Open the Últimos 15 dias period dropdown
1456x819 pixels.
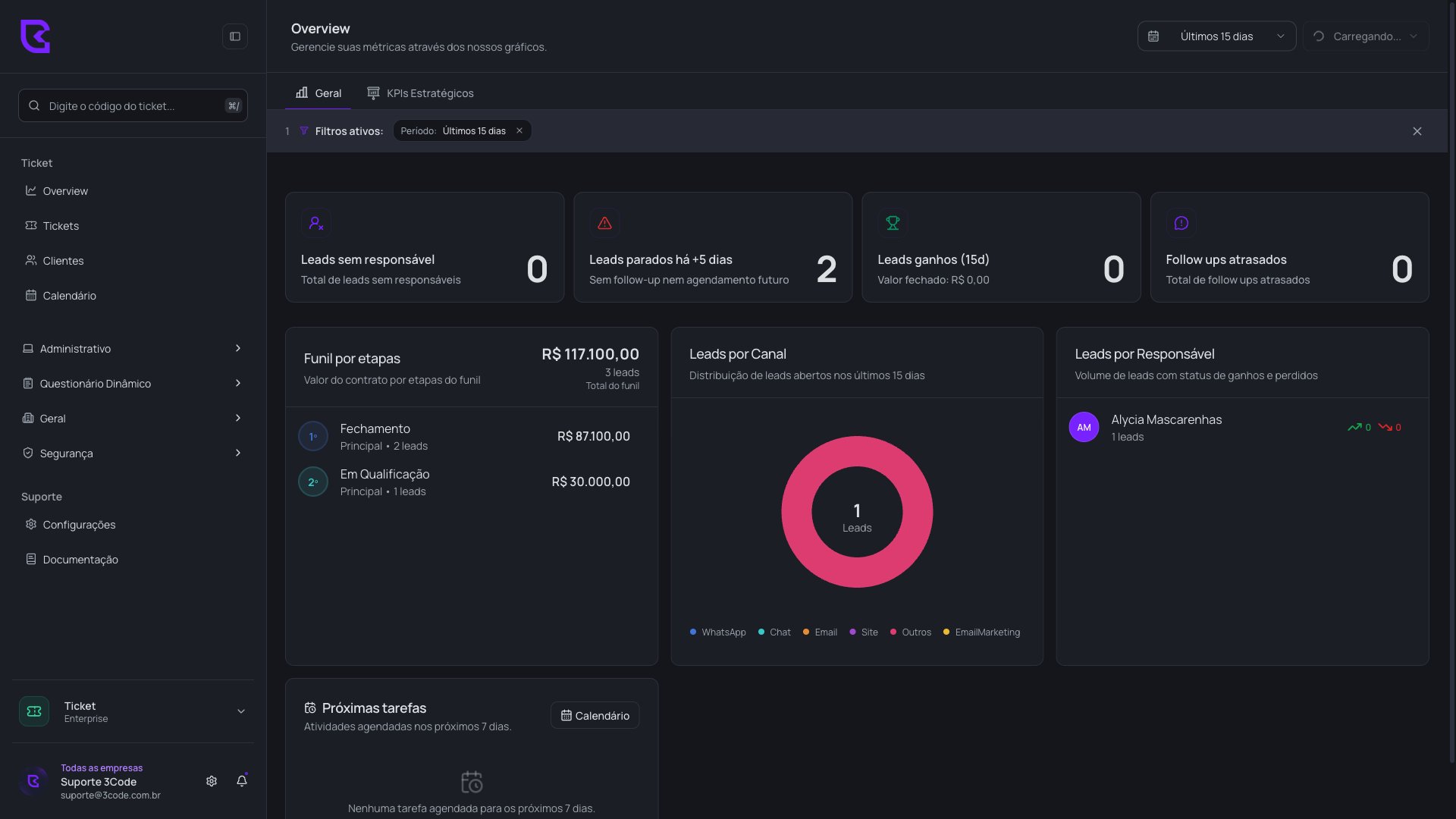tap(1216, 36)
